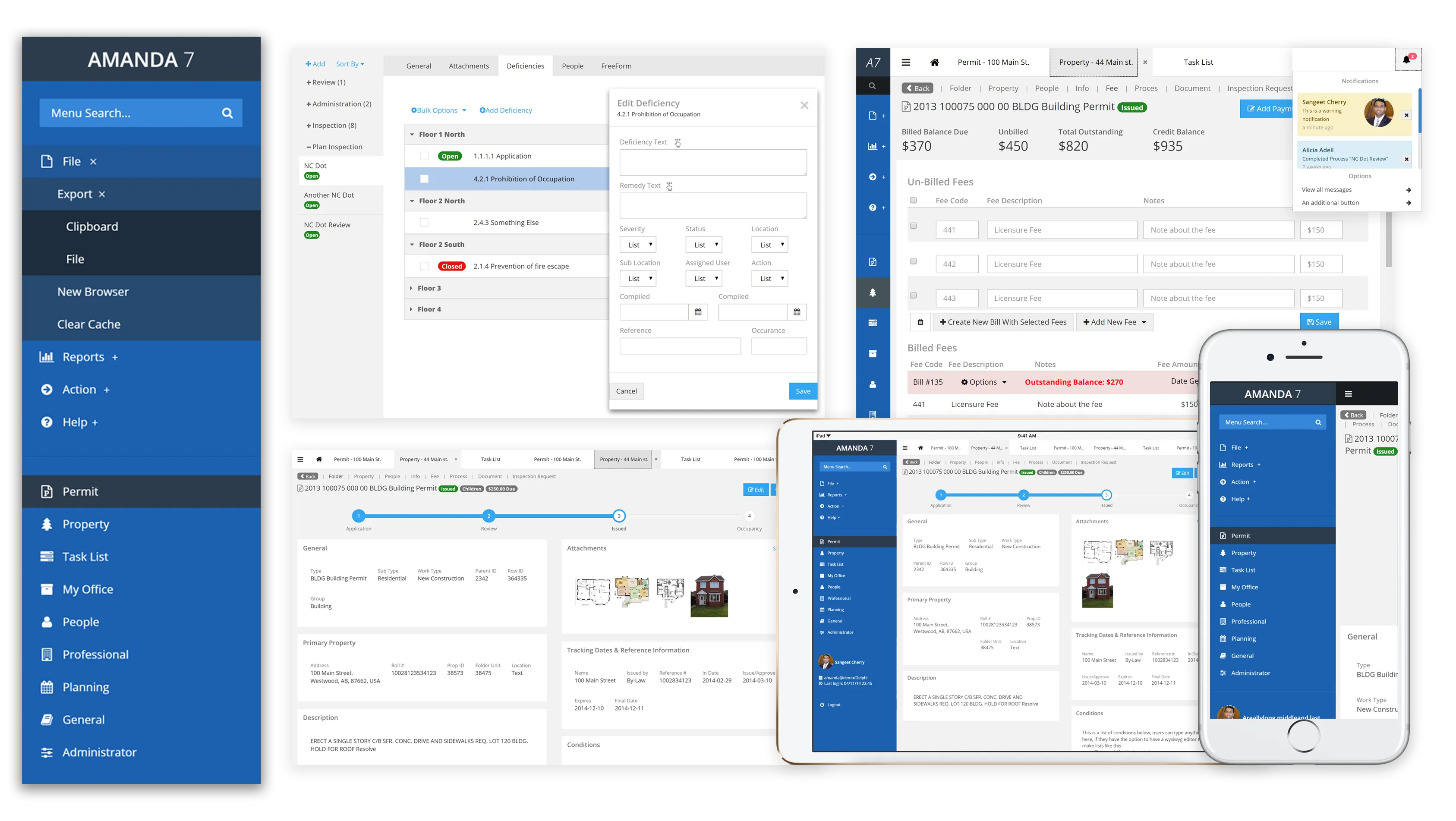
Task: Dismiss the Sangeet Cherry notification
Action: point(1407,115)
